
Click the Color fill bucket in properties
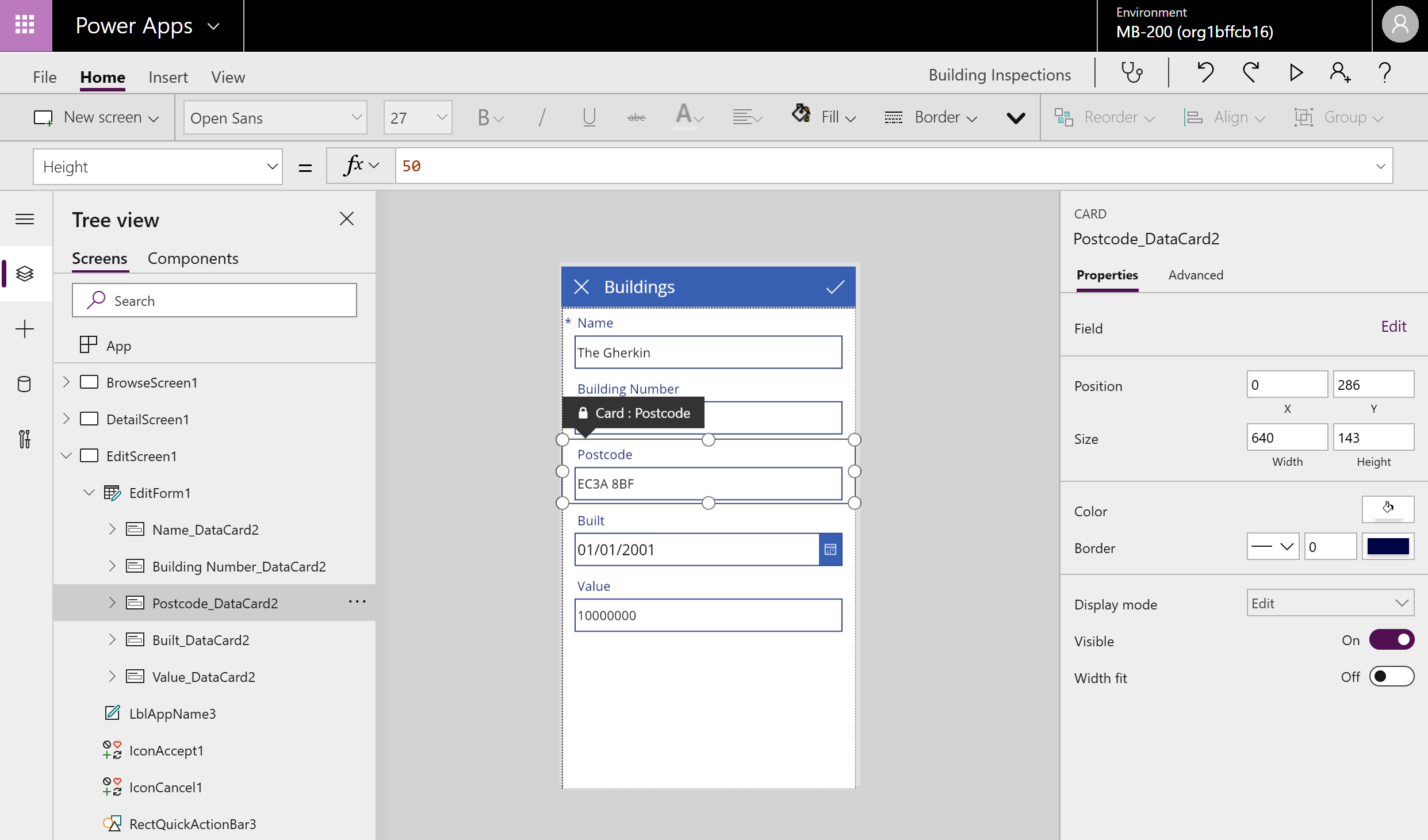(1388, 508)
